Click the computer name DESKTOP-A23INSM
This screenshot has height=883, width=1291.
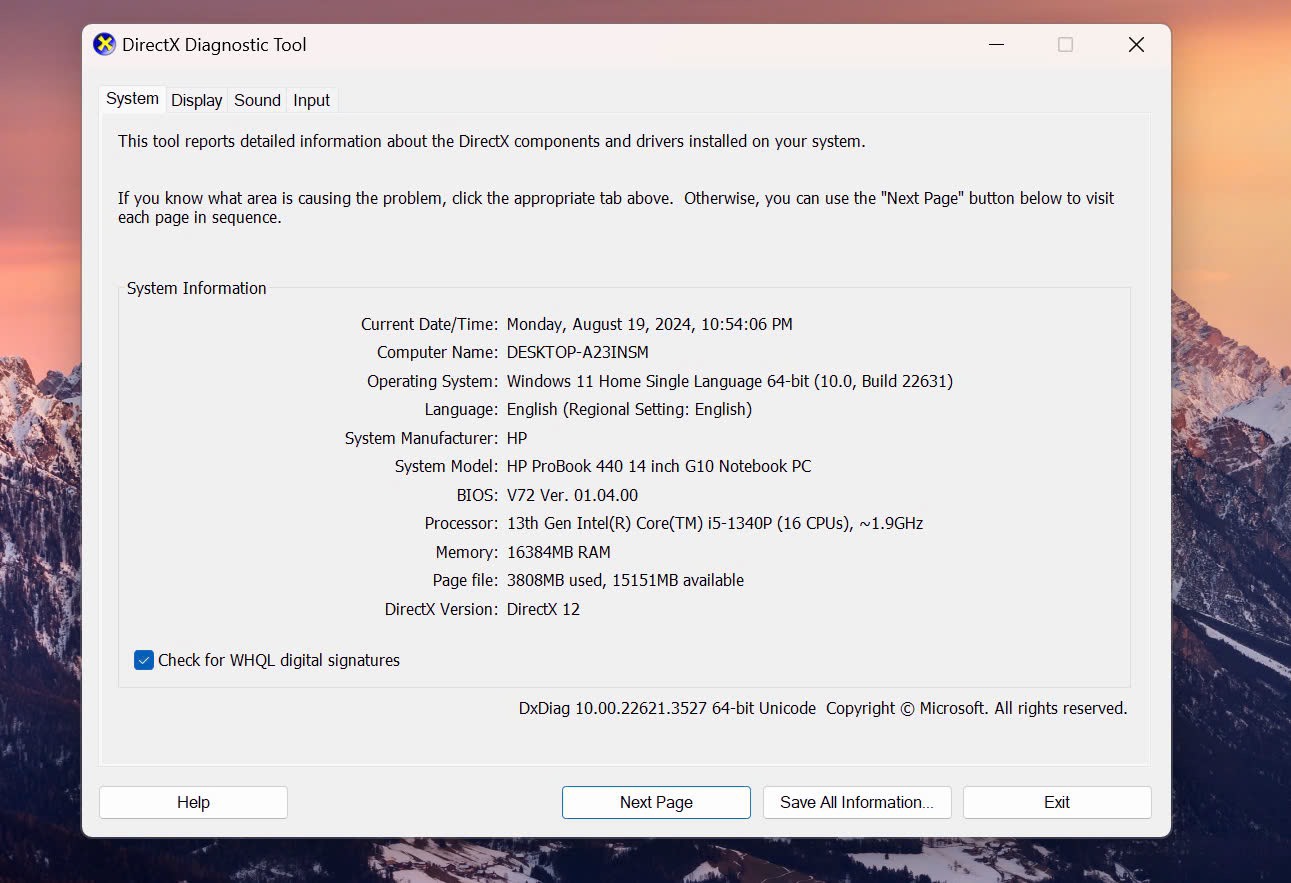(x=577, y=352)
